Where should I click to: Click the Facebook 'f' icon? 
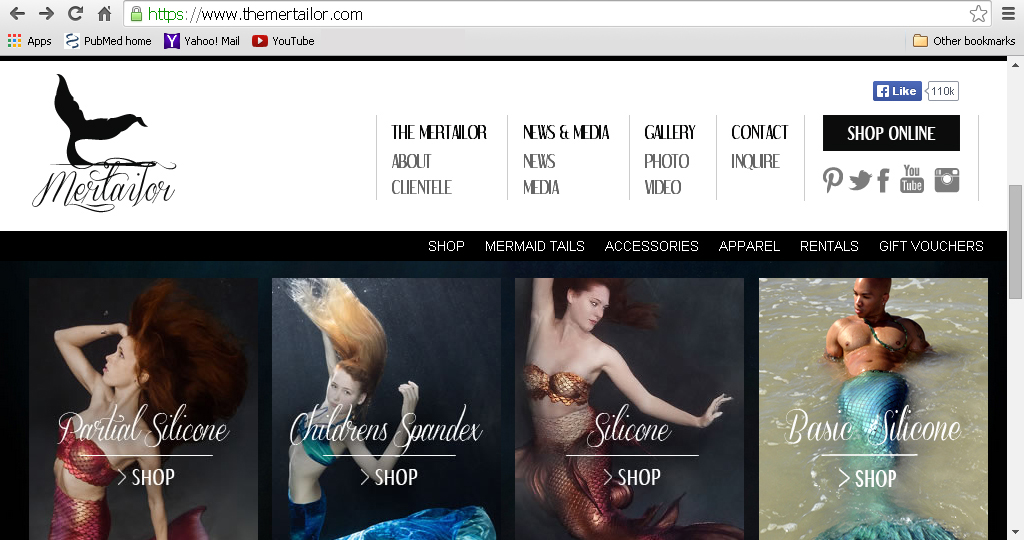click(884, 180)
